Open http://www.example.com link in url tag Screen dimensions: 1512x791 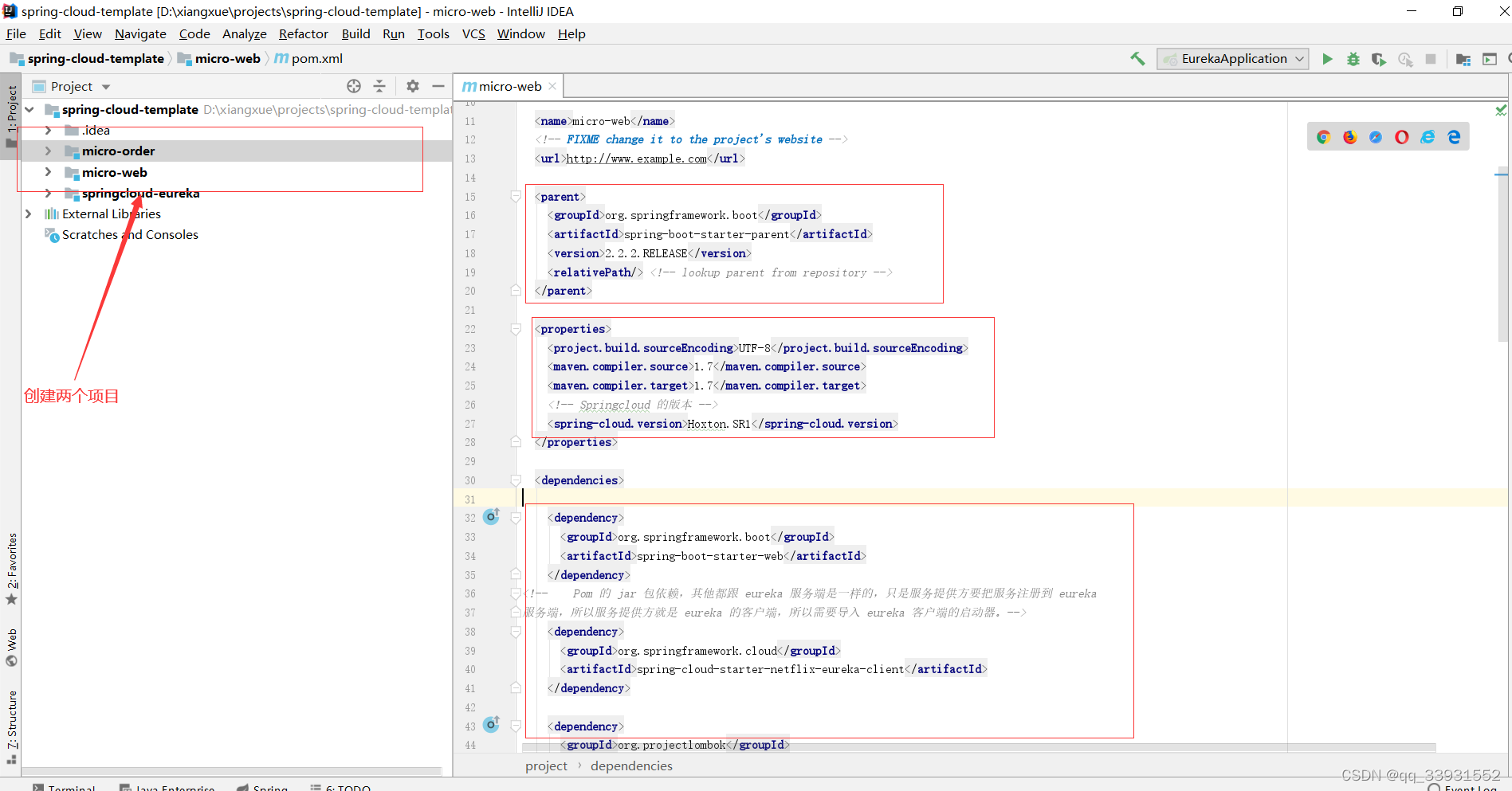[x=636, y=159]
